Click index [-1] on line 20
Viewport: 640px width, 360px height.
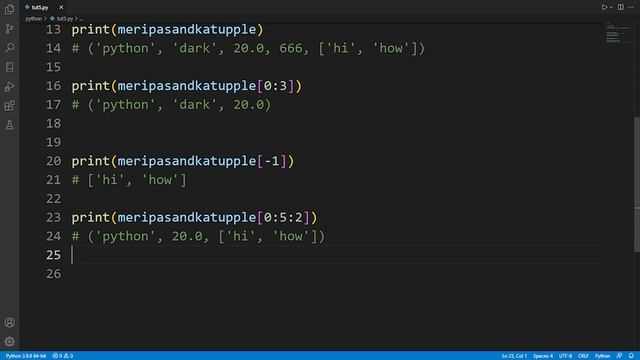[x=272, y=161]
